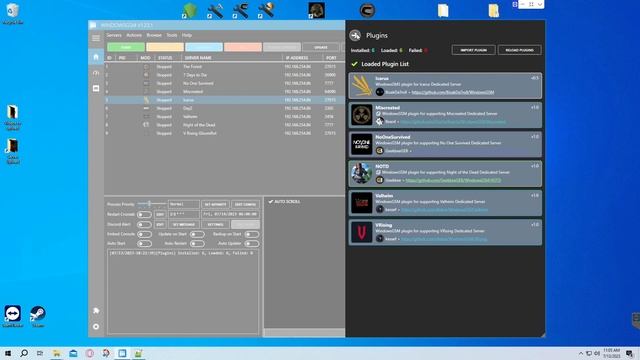This screenshot has width=640, height=360.
Task: Click the green Start server button
Action: [126, 47]
